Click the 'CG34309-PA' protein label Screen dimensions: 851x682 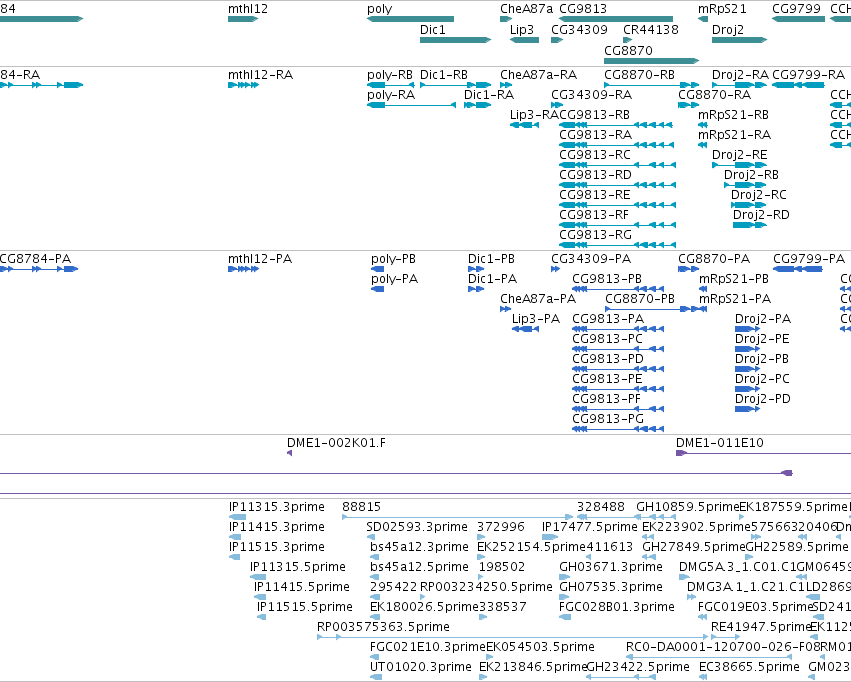591,259
